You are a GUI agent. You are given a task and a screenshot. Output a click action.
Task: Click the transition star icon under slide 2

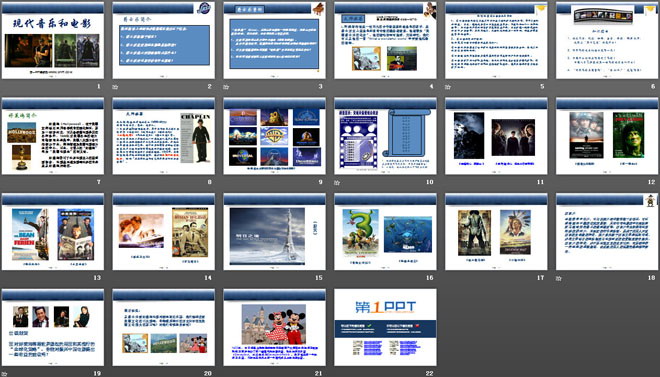tap(115, 87)
